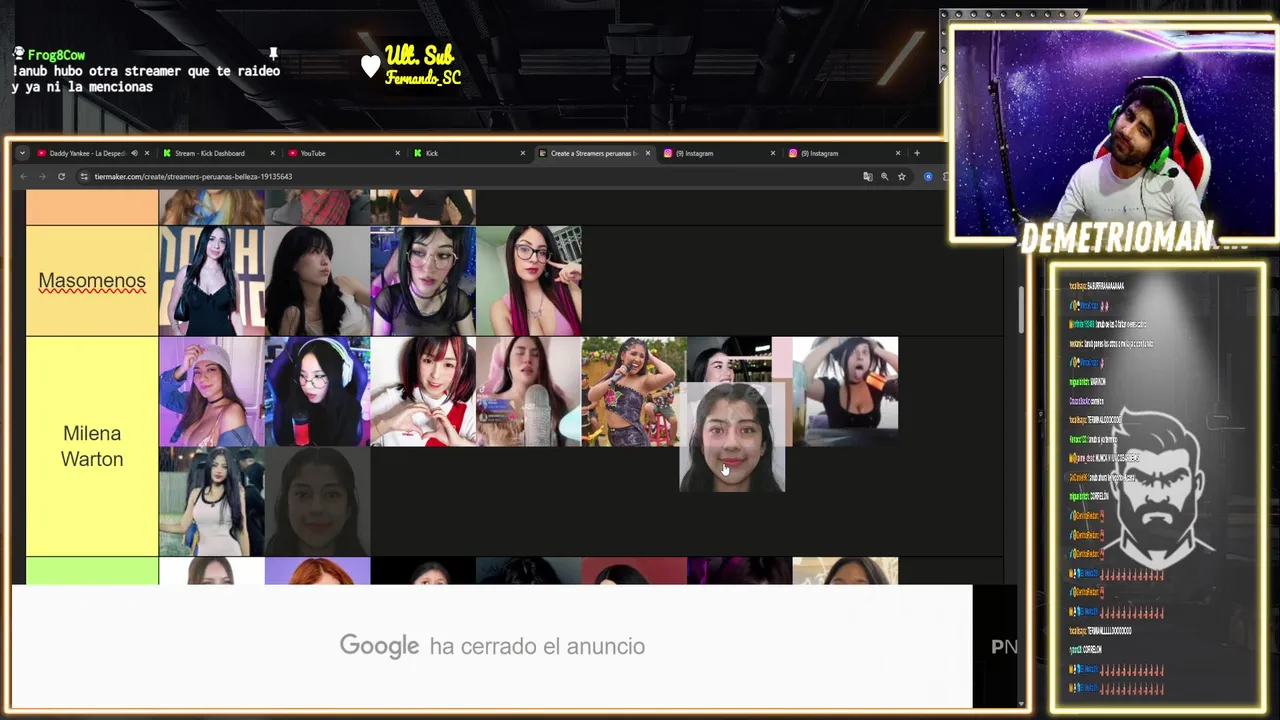This screenshot has height=720, width=1280.
Task: Open the zoom magnifier icon in address bar
Action: [884, 177]
